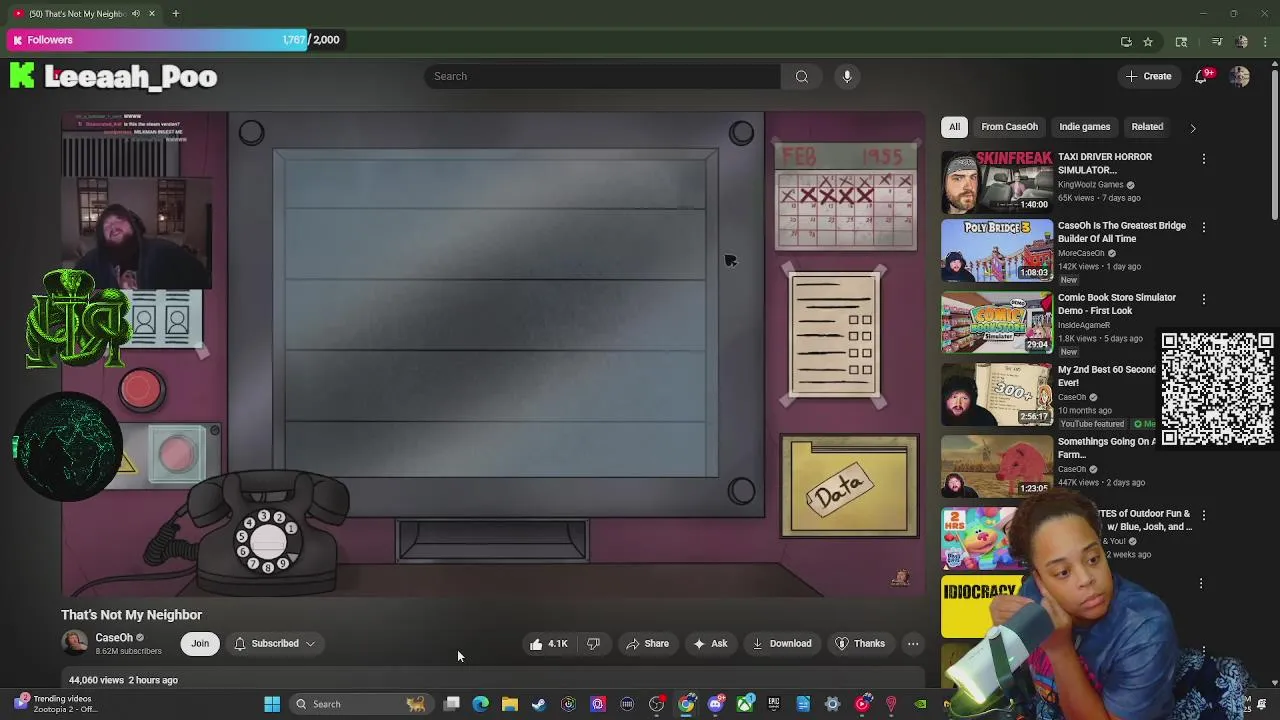
Task: Open Poly Bridge 3 video thumbnail
Action: point(997,250)
